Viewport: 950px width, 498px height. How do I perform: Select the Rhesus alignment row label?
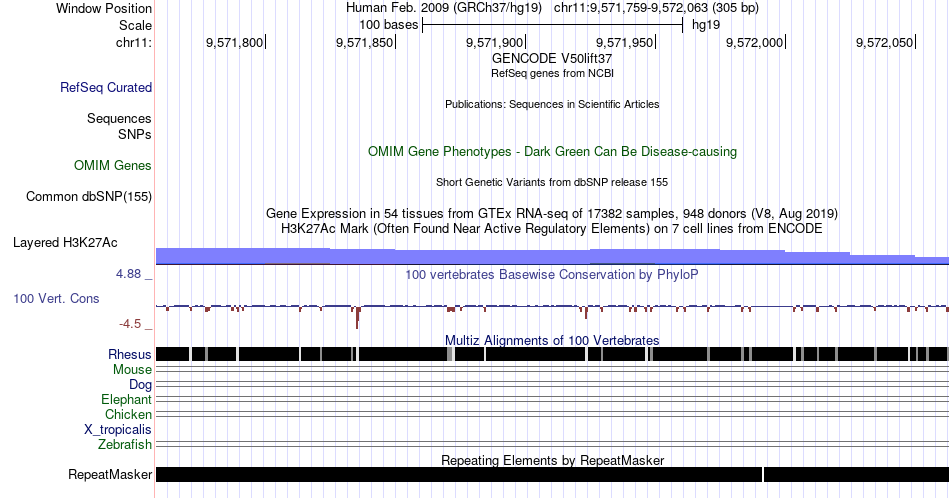click(130, 354)
